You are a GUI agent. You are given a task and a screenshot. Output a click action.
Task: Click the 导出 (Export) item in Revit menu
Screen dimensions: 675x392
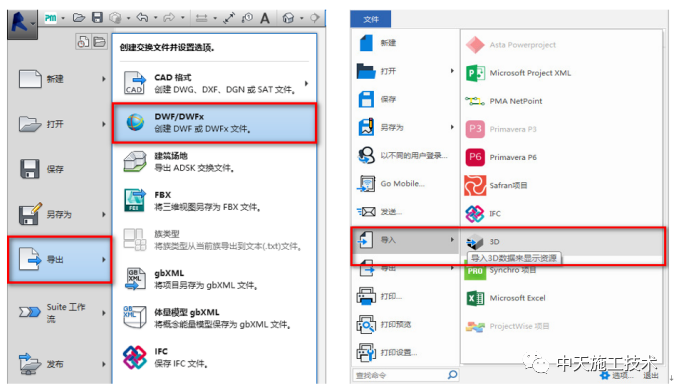pyautogui.click(x=60, y=259)
